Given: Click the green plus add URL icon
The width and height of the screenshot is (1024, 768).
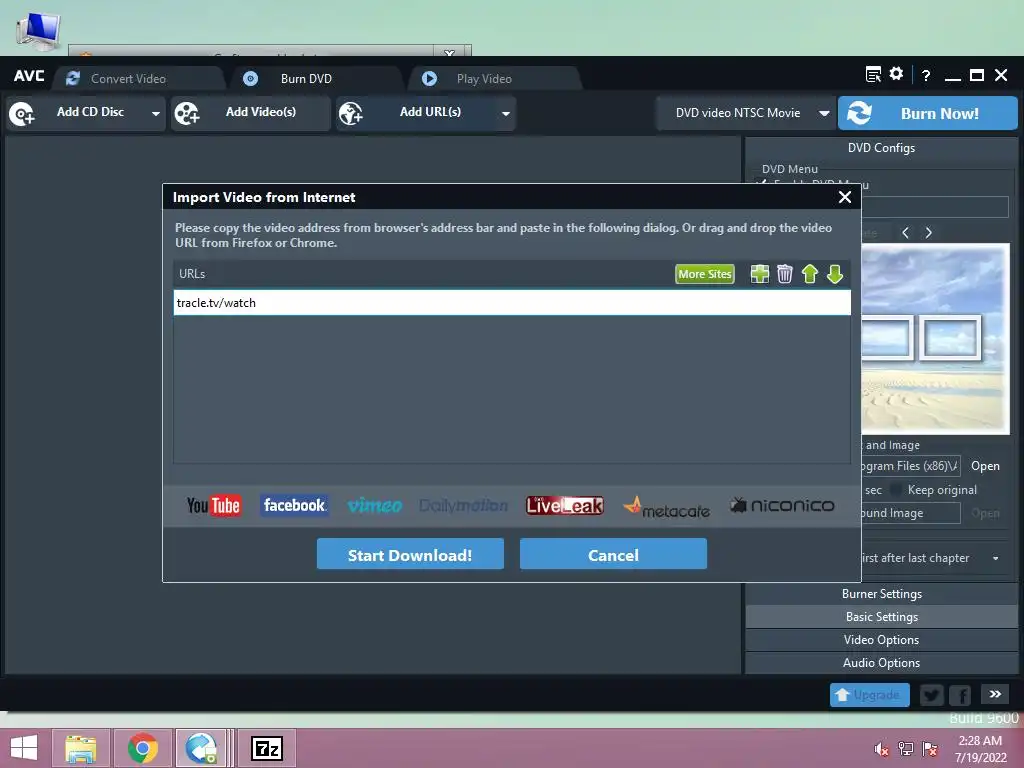Looking at the screenshot, I should click(760, 274).
